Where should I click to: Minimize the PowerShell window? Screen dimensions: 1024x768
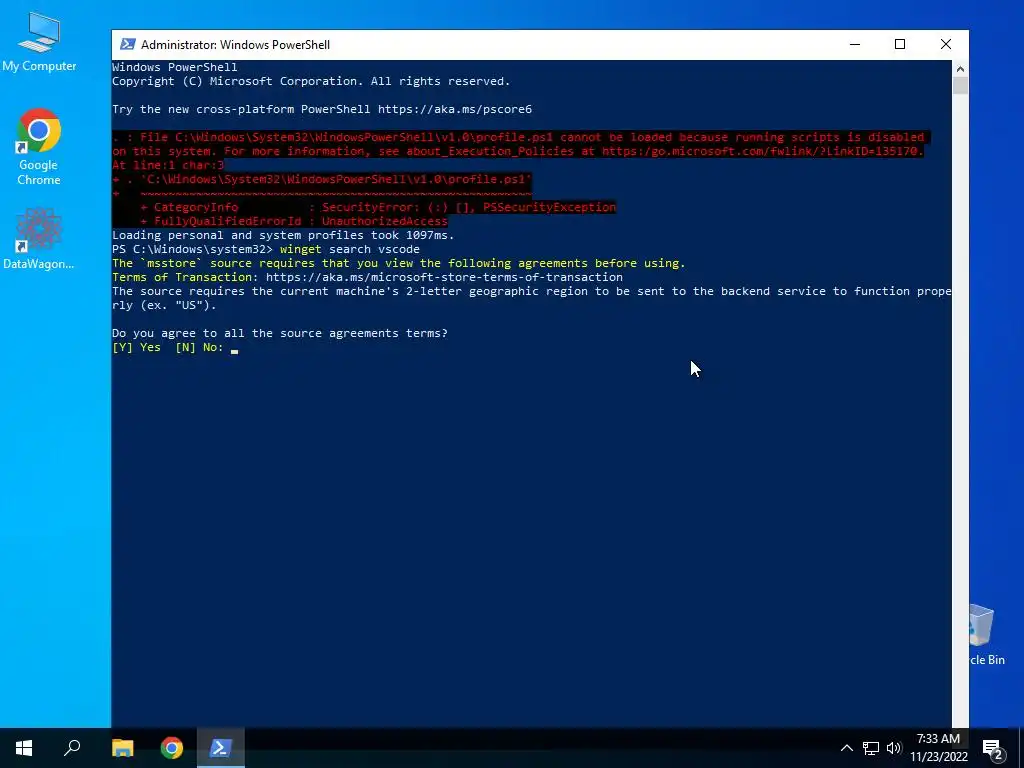click(855, 44)
